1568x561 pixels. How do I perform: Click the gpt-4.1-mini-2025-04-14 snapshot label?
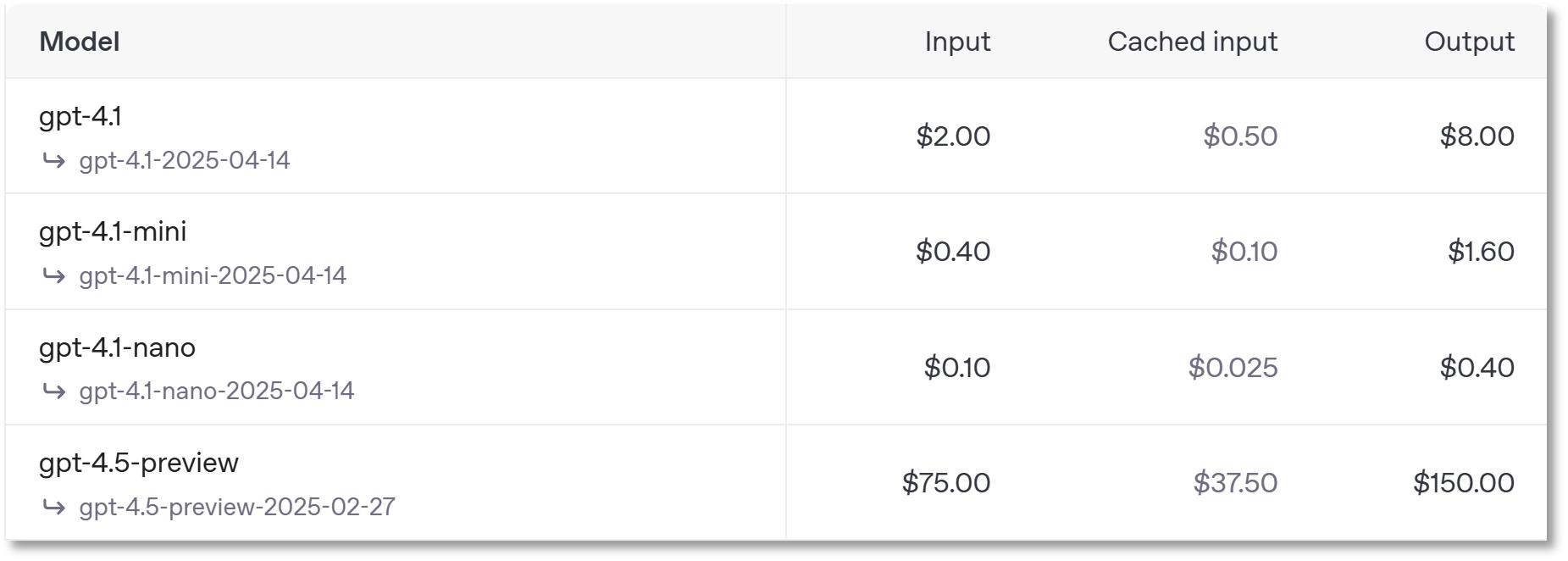coord(213,275)
